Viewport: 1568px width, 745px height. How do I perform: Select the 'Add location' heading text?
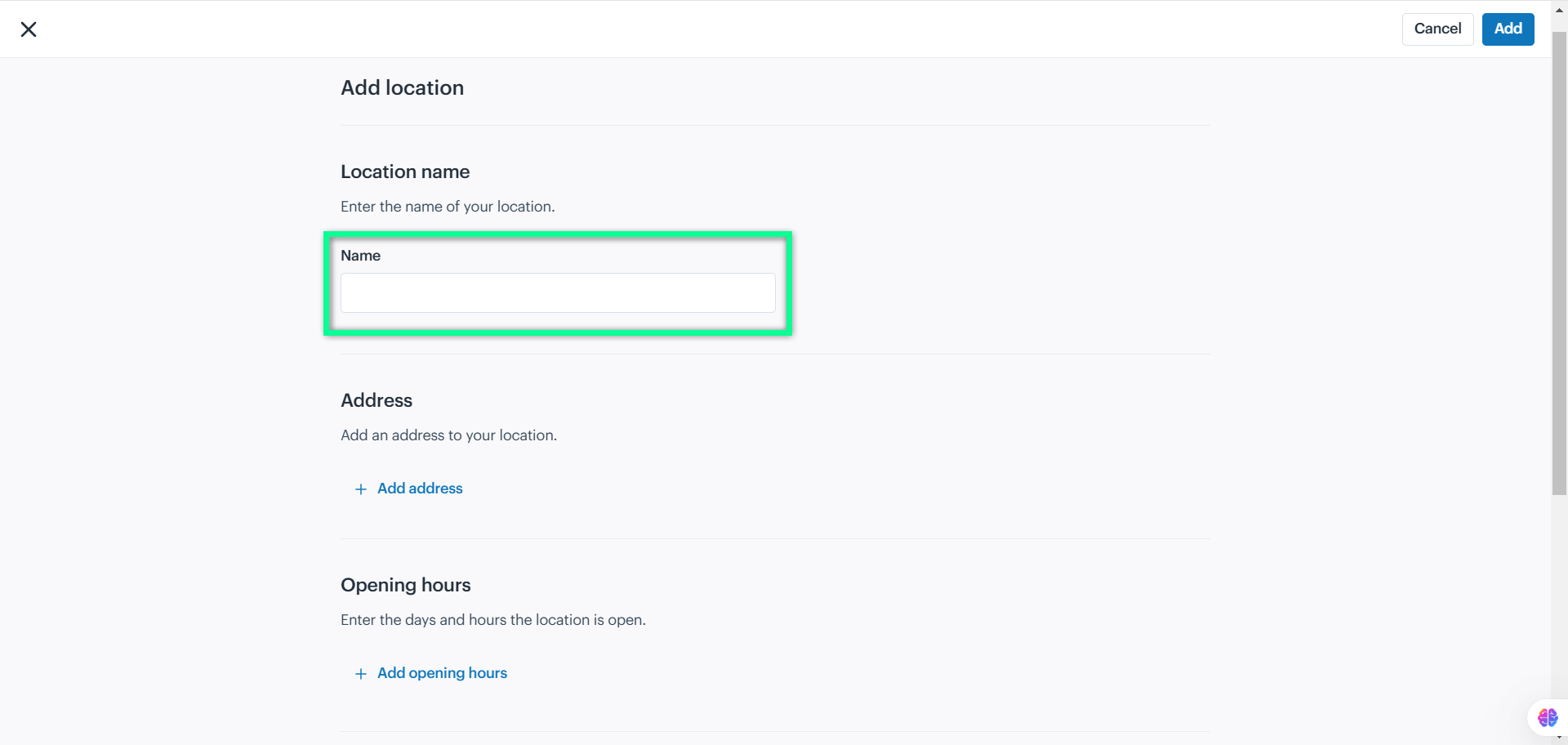(402, 87)
